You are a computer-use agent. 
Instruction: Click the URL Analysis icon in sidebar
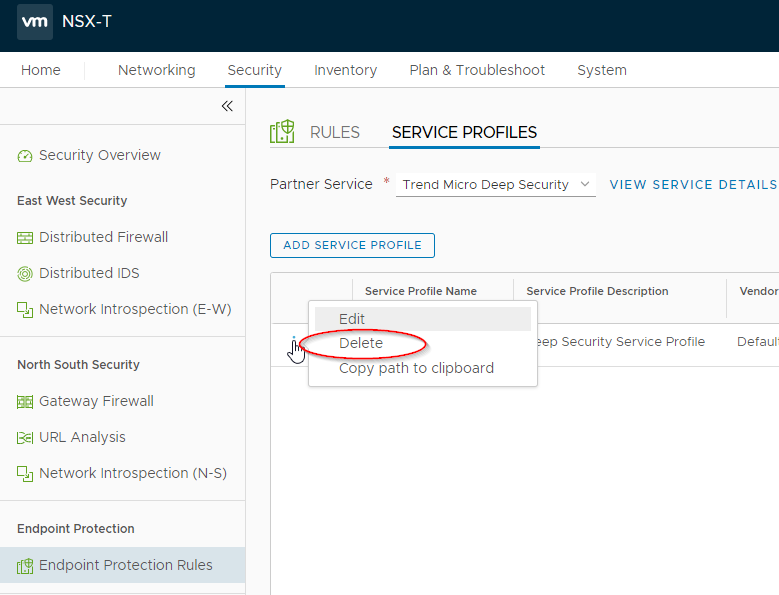tap(25, 438)
